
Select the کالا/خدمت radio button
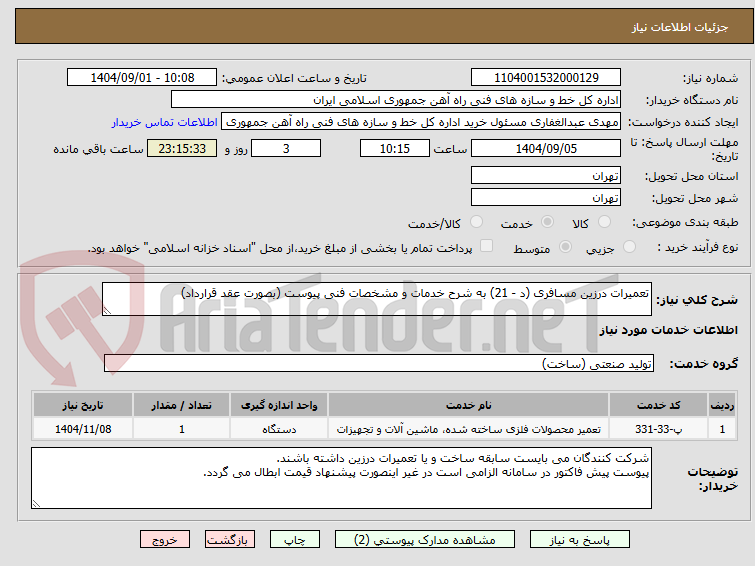coord(476,222)
